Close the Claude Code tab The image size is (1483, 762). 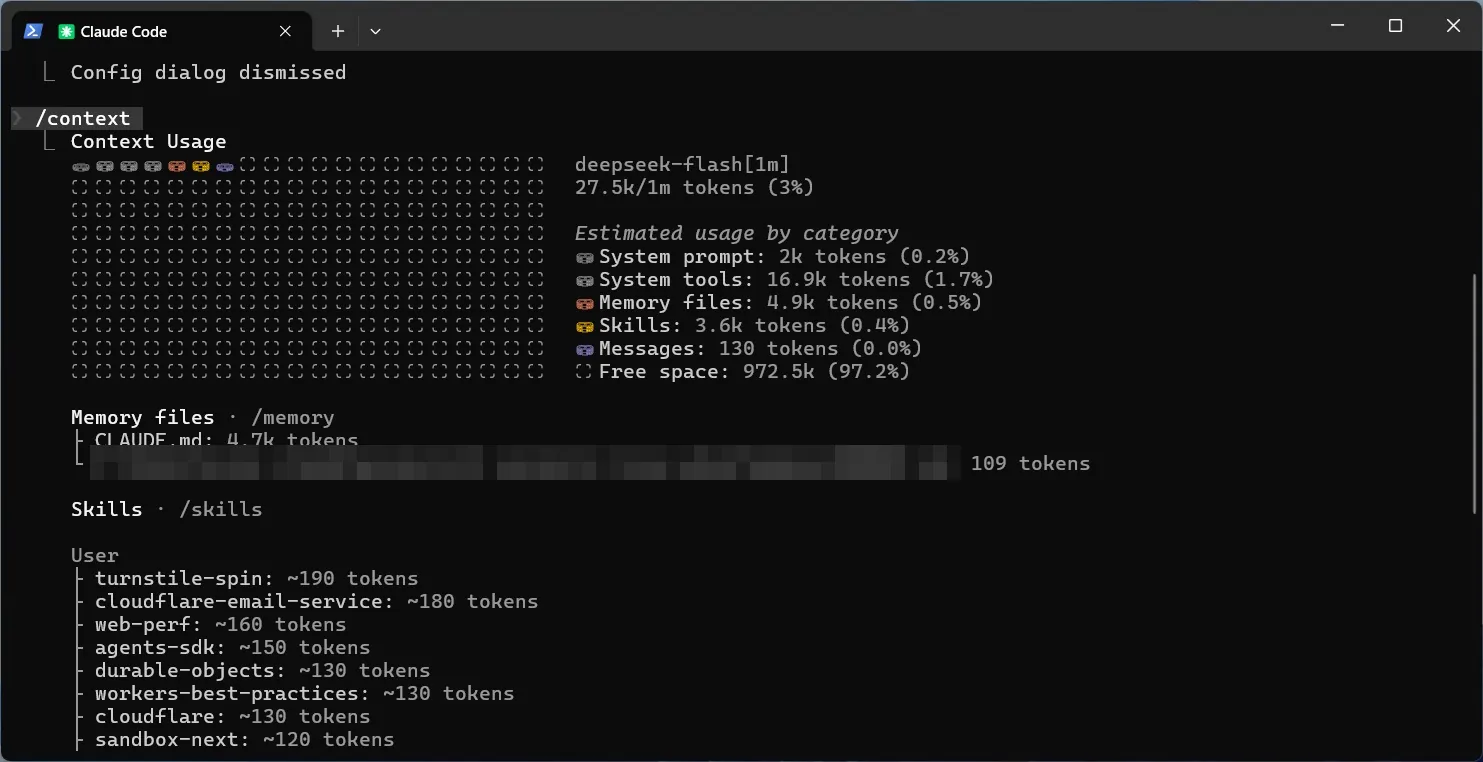click(x=285, y=31)
